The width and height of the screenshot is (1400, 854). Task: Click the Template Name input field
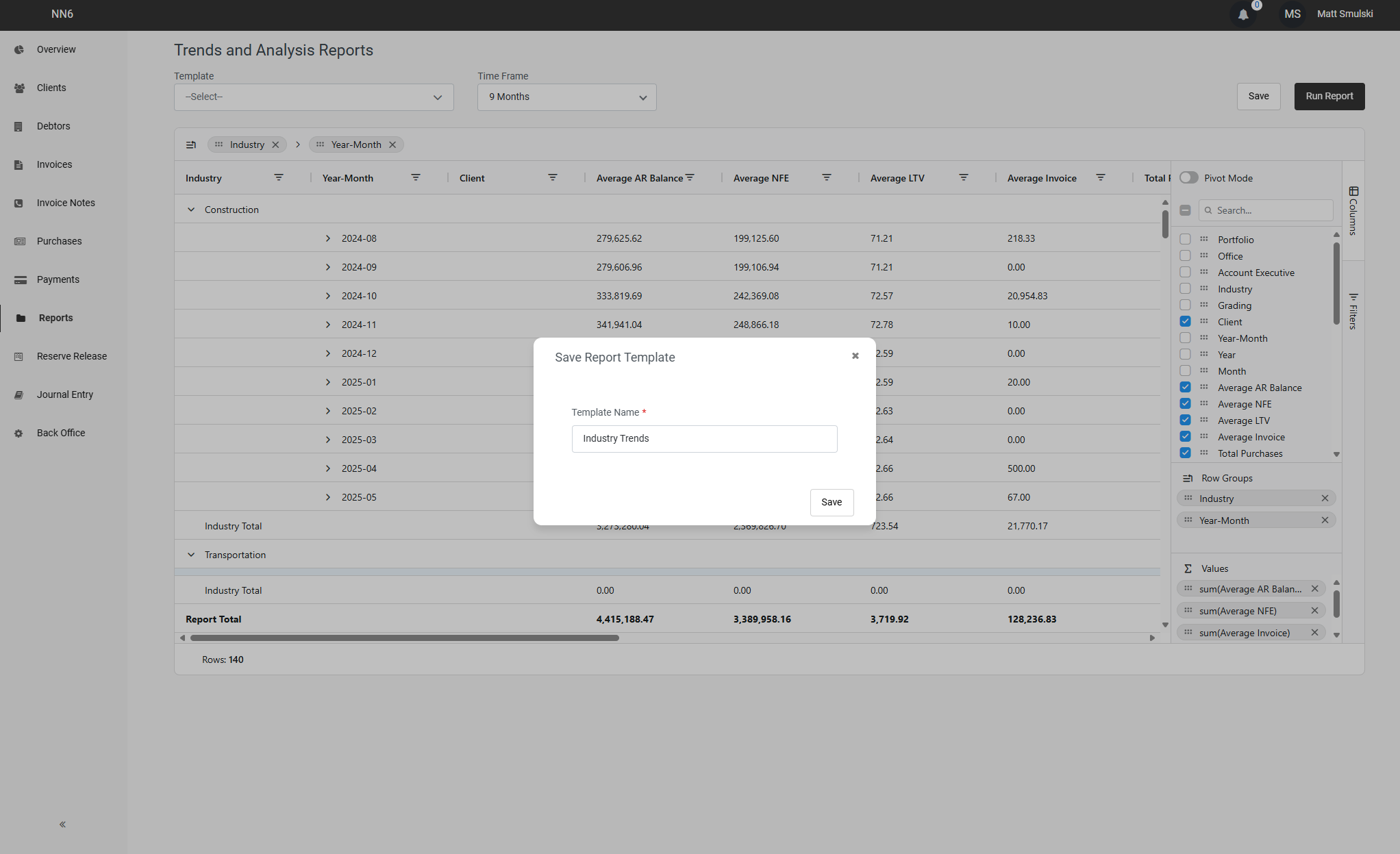pos(704,438)
